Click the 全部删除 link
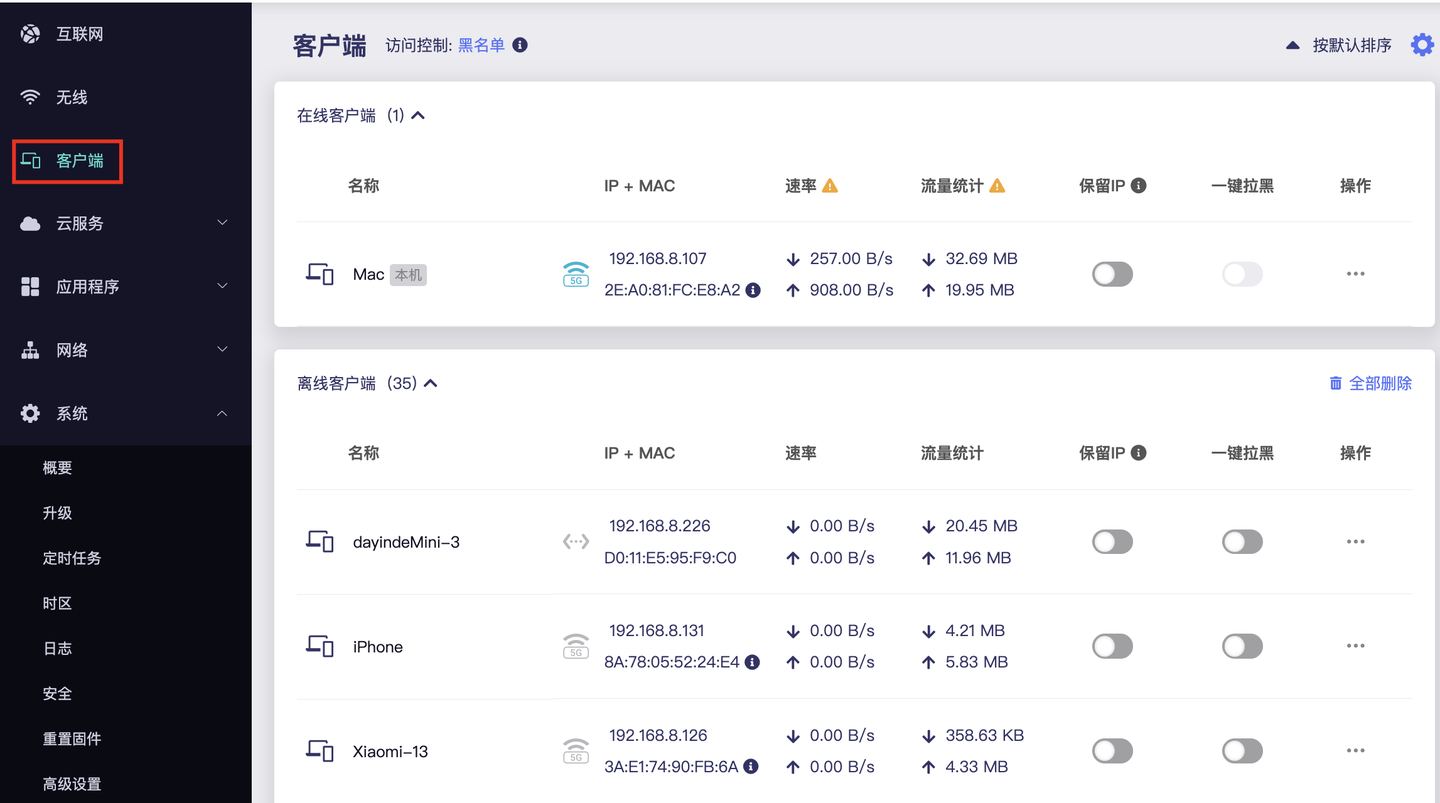Viewport: 1440px width, 803px height. click(1370, 384)
